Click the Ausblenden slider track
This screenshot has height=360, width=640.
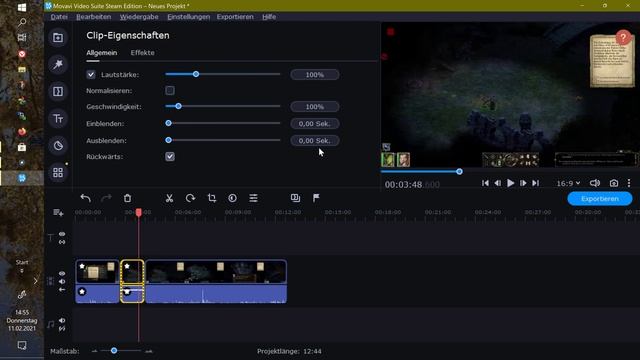223,140
